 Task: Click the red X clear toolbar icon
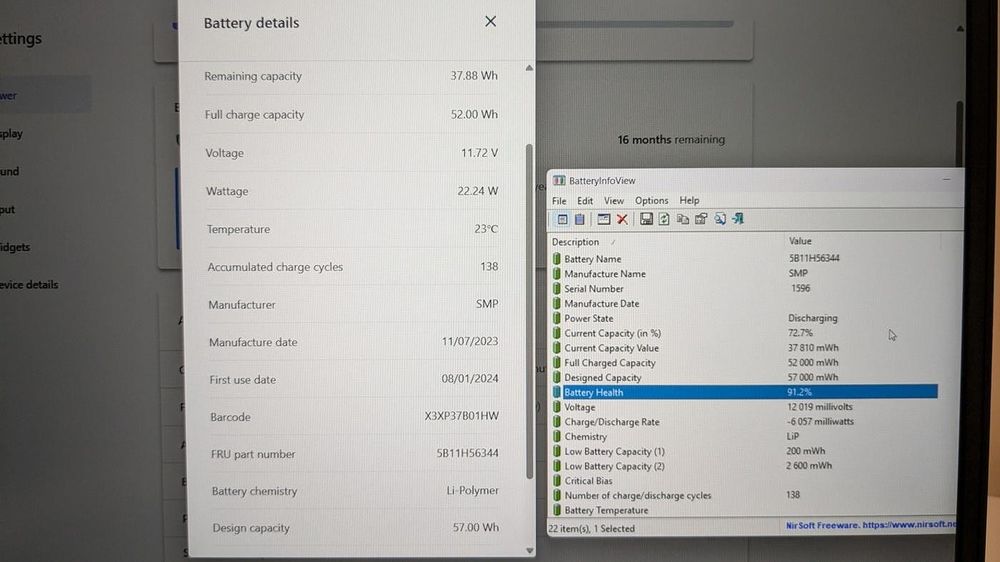pos(622,219)
